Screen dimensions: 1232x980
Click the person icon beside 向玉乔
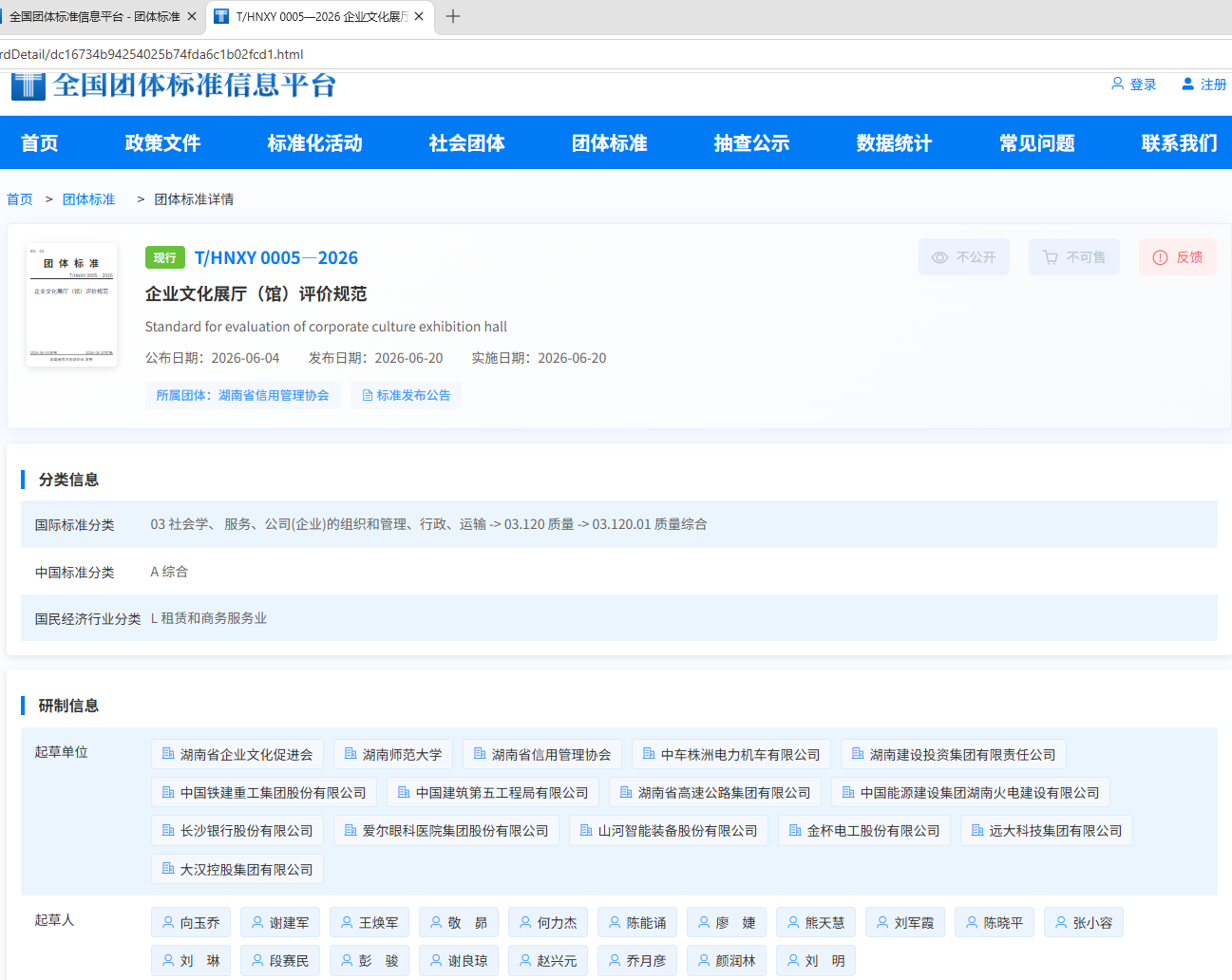pos(168,922)
